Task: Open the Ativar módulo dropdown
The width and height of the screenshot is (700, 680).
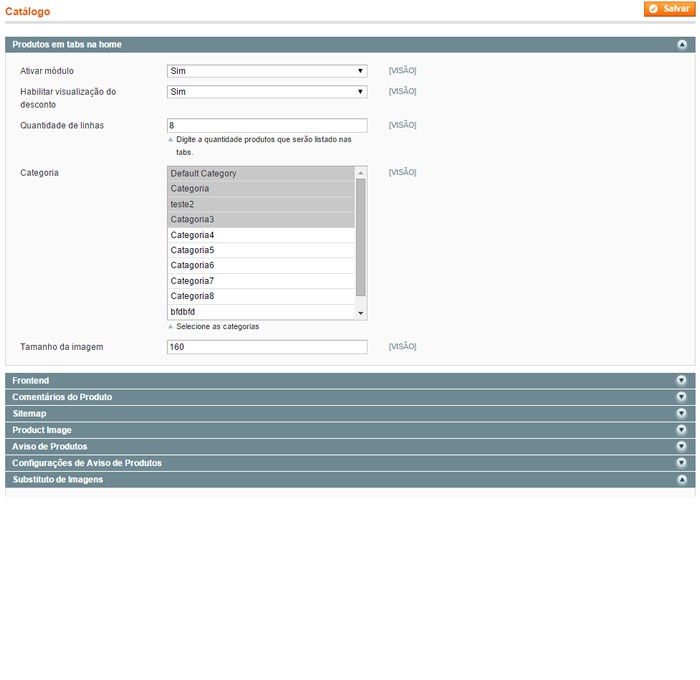Action: [x=266, y=71]
